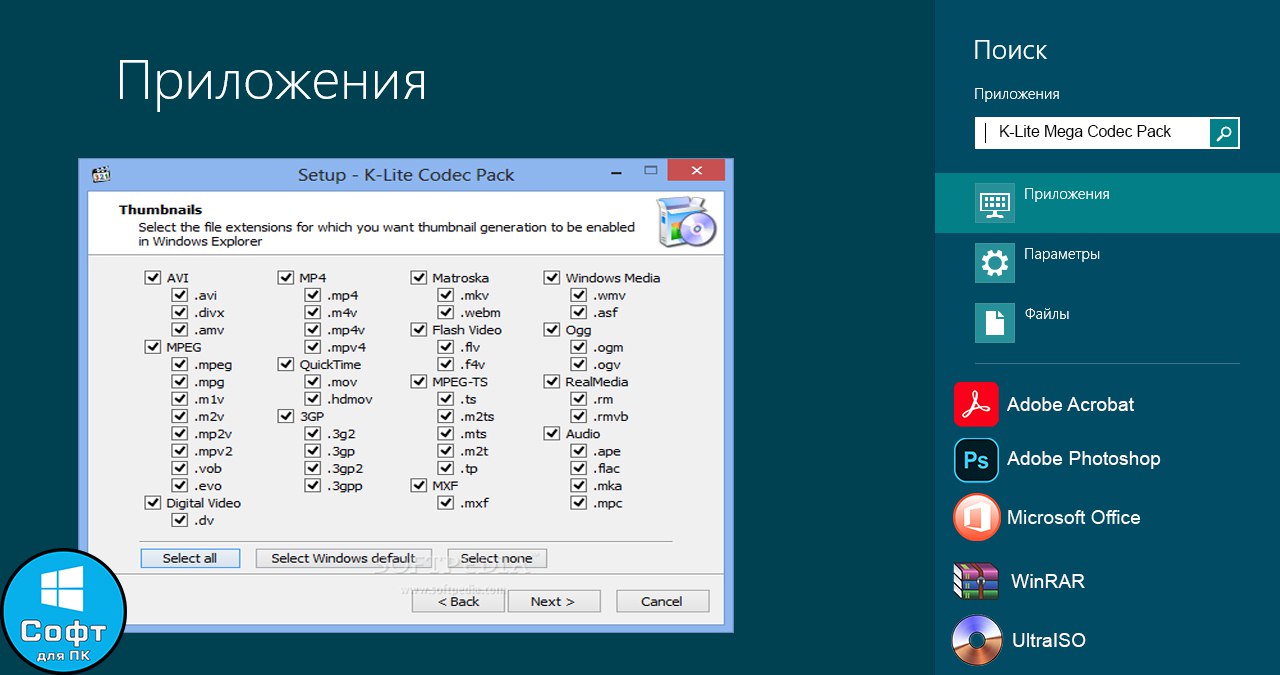Uncheck the .3g2 checkbox
Screen dimensions: 1280x675
[x=312, y=433]
